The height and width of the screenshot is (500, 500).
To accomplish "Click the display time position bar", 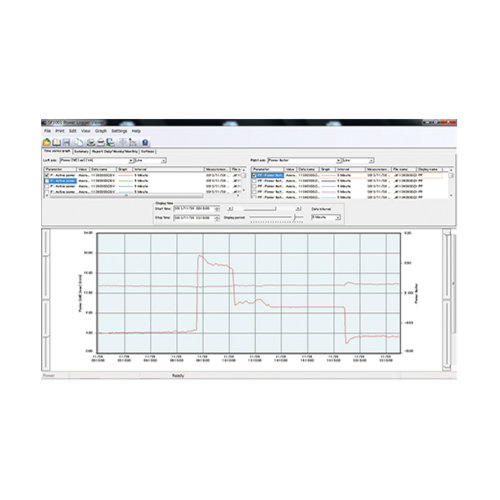I will pos(260,209).
